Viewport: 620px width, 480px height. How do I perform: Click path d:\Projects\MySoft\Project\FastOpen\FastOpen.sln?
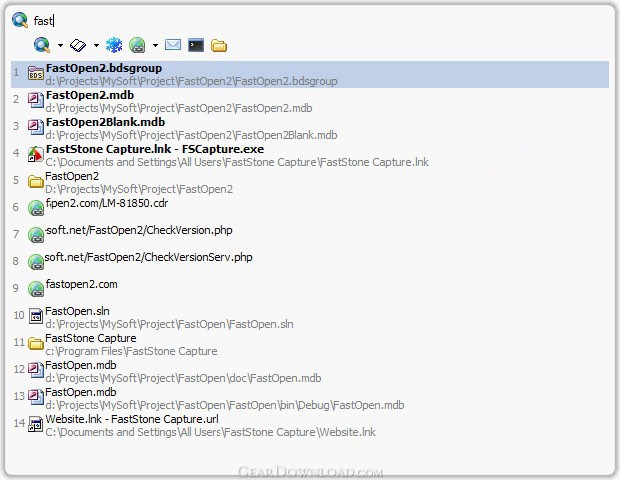pos(169,324)
